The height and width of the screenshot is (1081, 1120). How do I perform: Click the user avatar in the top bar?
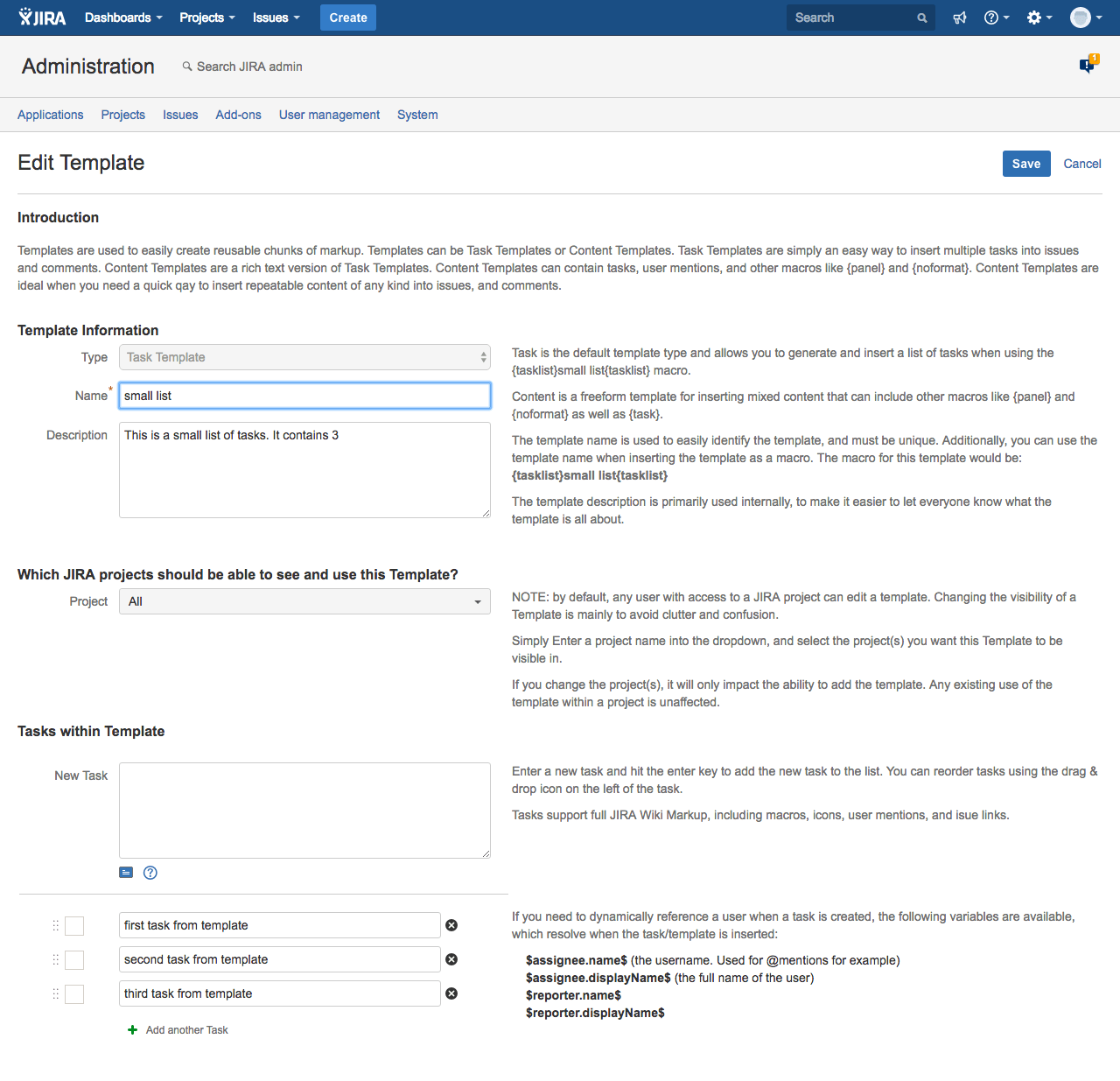1081,18
